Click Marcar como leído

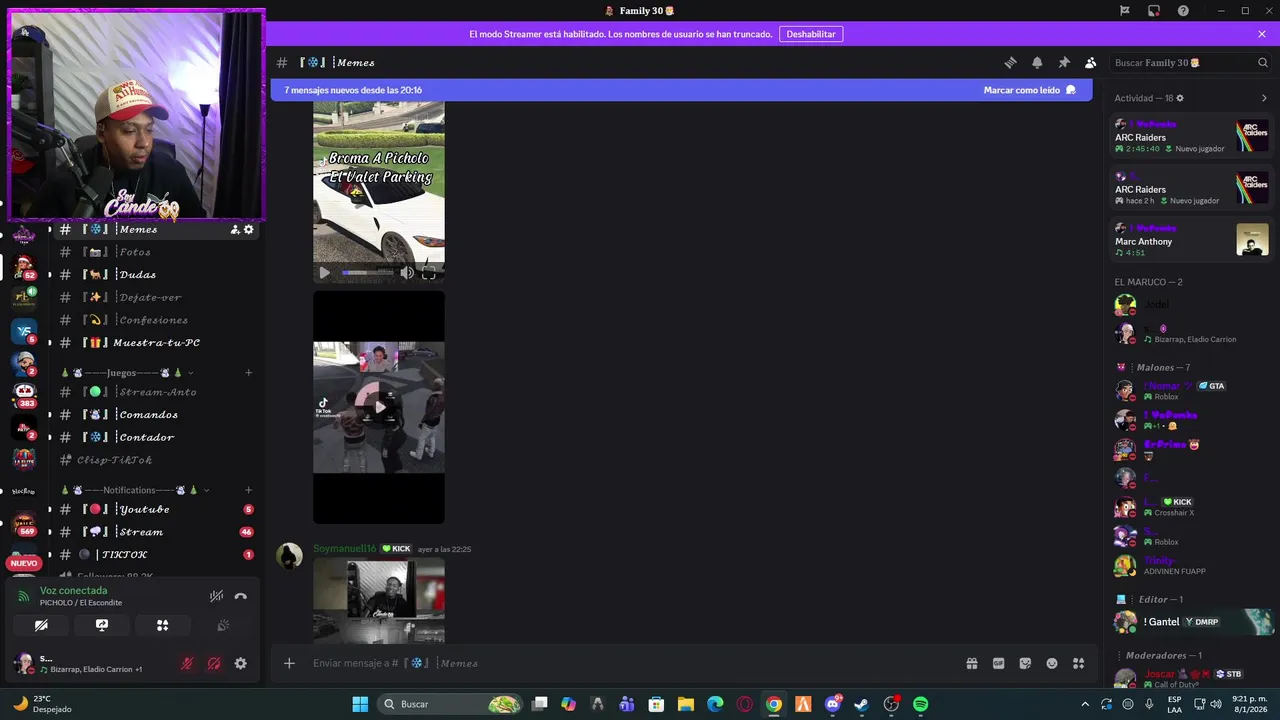[x=1030, y=90]
